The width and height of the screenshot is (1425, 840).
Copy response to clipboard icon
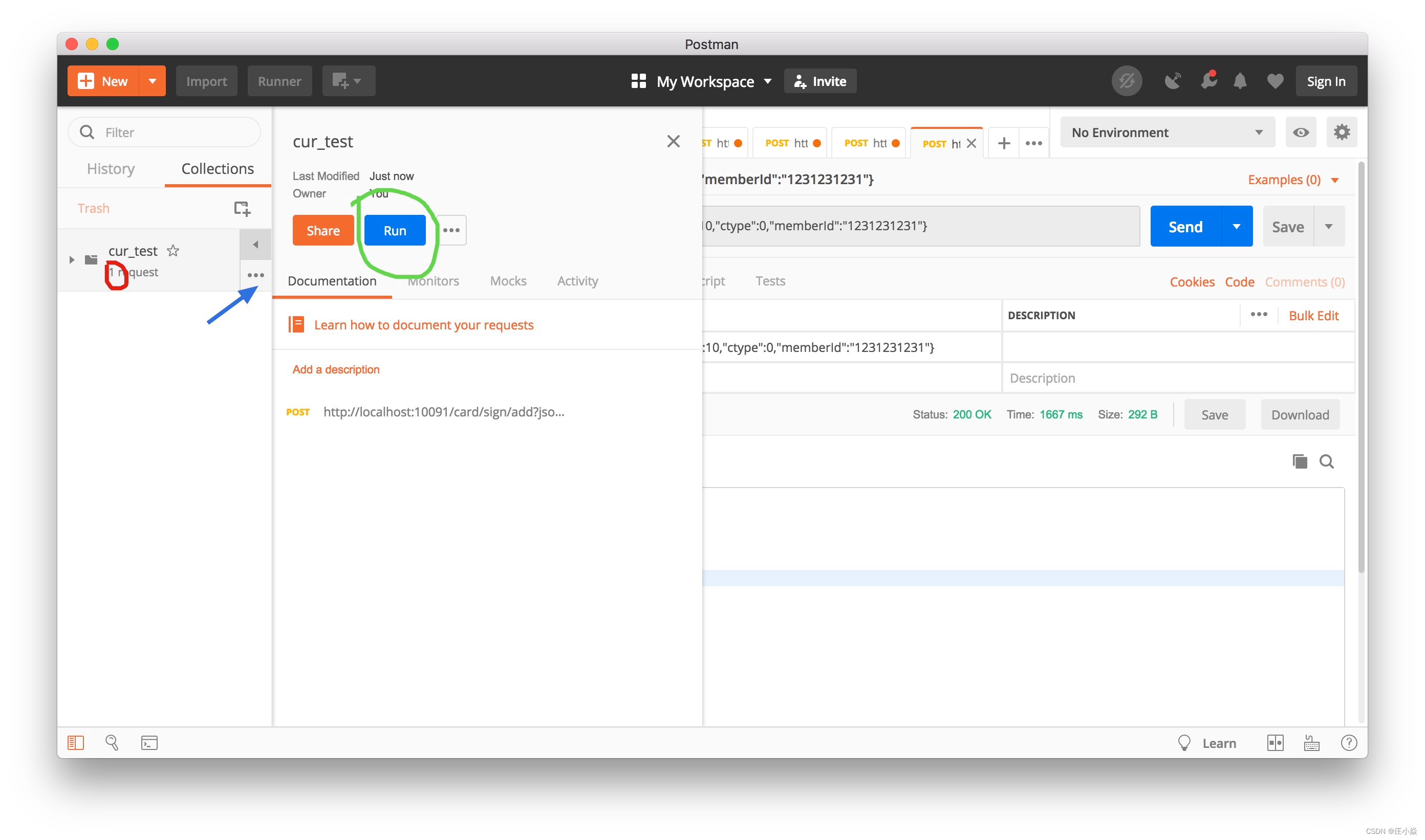click(1299, 461)
